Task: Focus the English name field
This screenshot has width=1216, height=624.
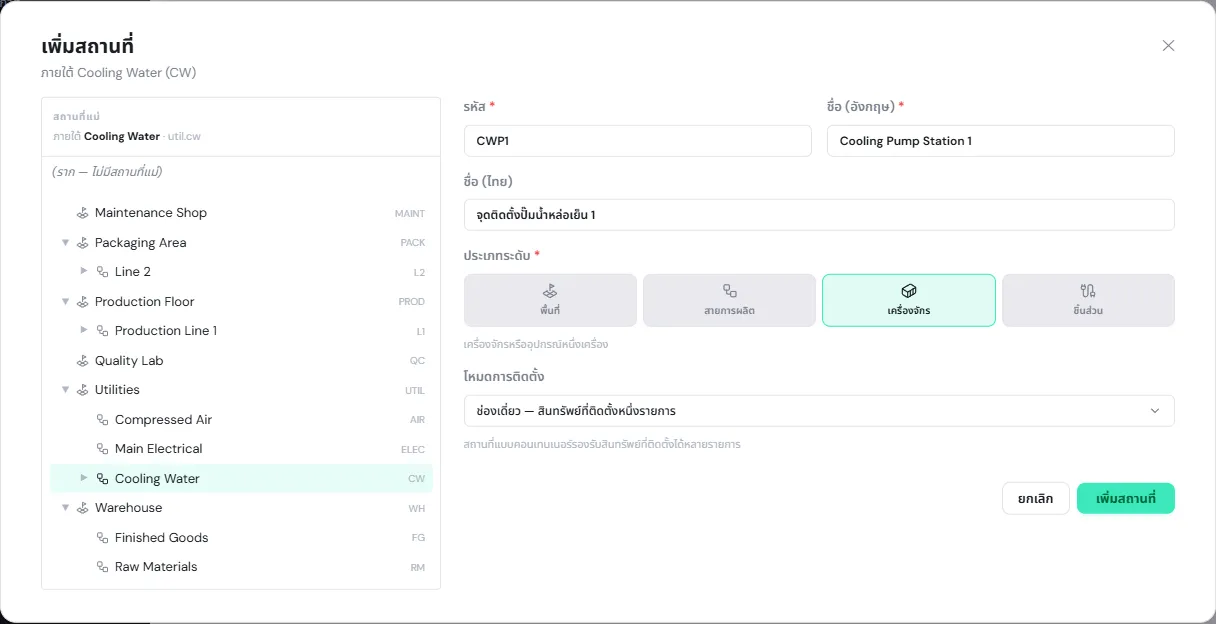Action: pos(1001,141)
